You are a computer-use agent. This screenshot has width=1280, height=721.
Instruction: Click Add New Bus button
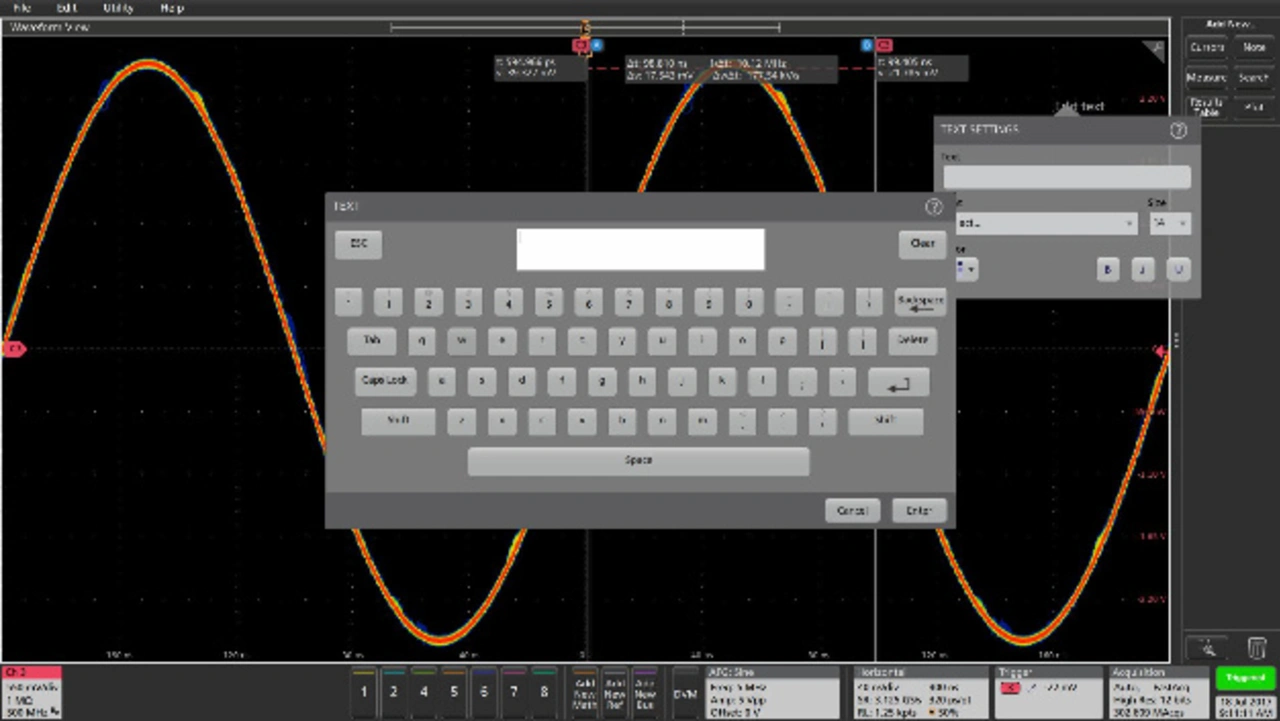pyautogui.click(x=645, y=690)
